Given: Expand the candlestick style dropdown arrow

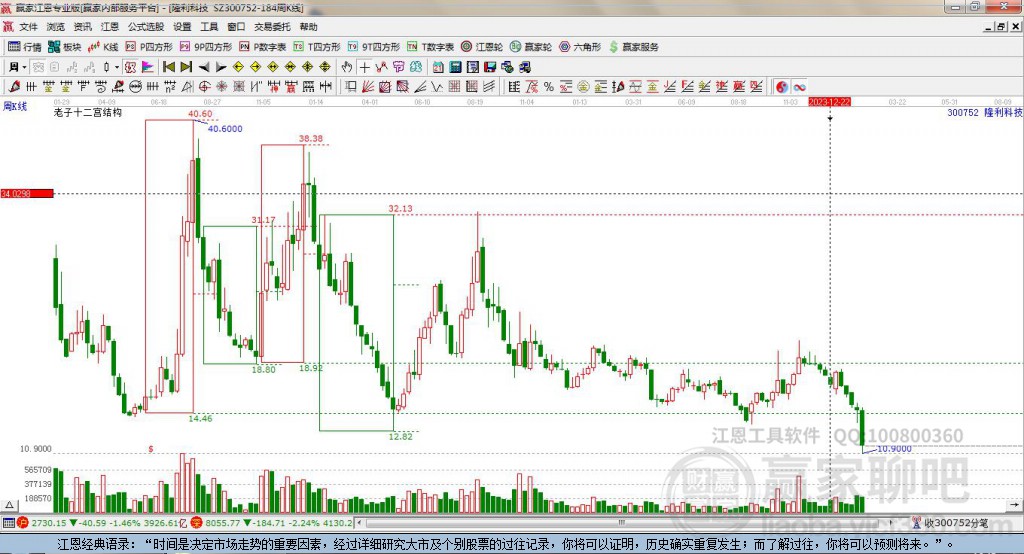Looking at the screenshot, I should click(117, 67).
